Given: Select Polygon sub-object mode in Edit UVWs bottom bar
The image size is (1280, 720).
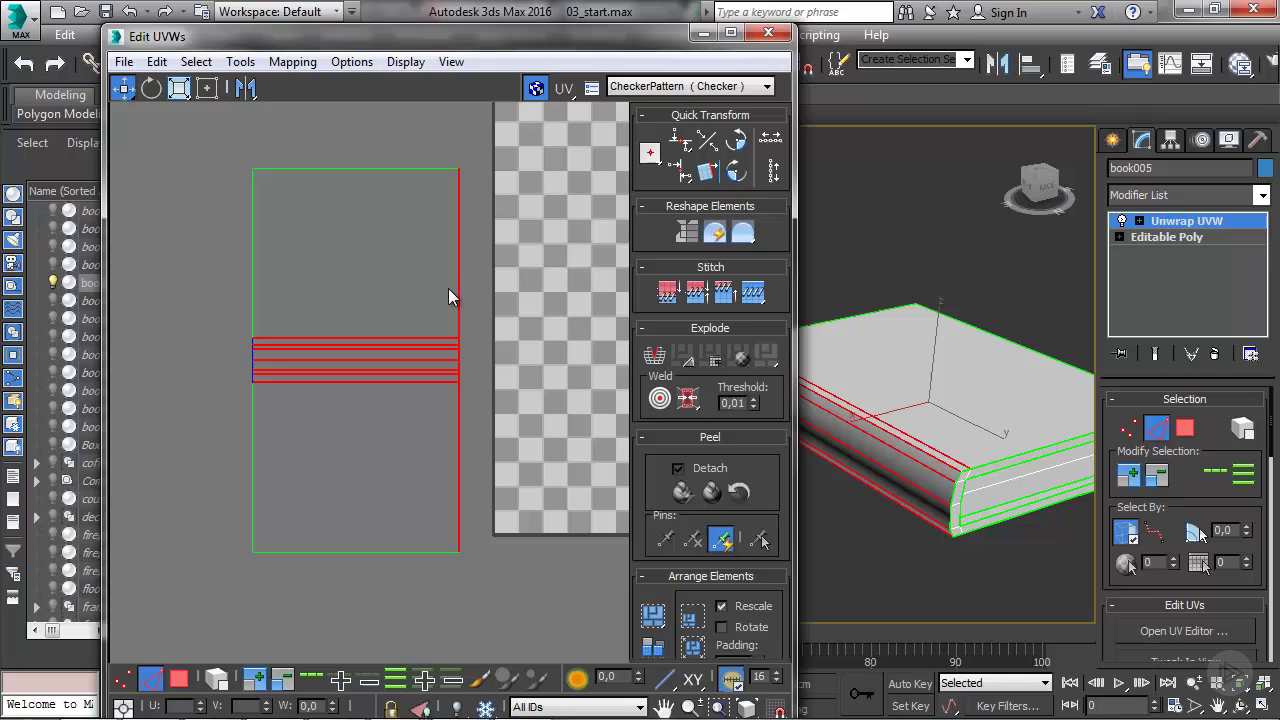Looking at the screenshot, I should (179, 679).
